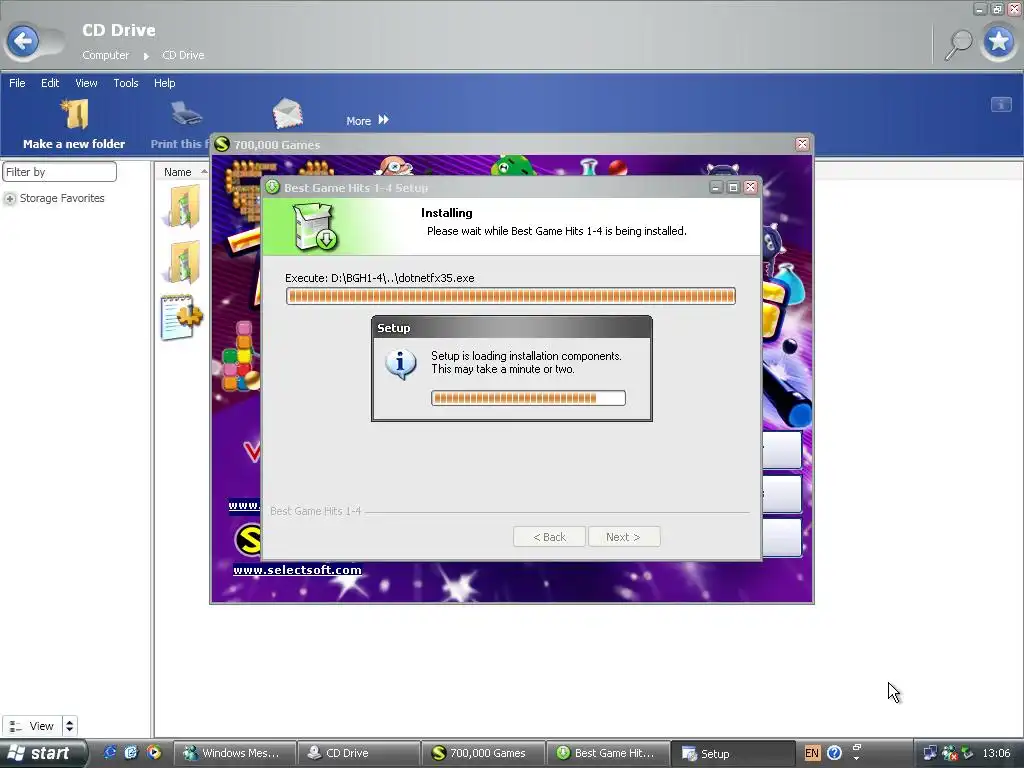Viewport: 1024px width, 768px height.
Task: Click the 700,000 Games title bar icon
Action: click(x=222, y=144)
